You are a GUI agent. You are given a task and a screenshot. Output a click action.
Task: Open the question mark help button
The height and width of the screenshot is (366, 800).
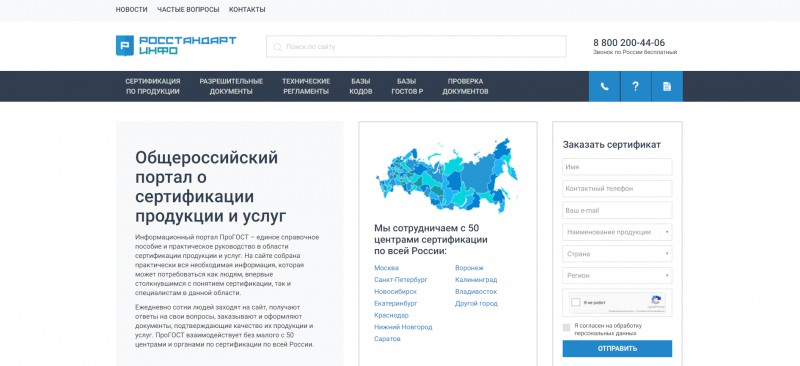pos(636,86)
